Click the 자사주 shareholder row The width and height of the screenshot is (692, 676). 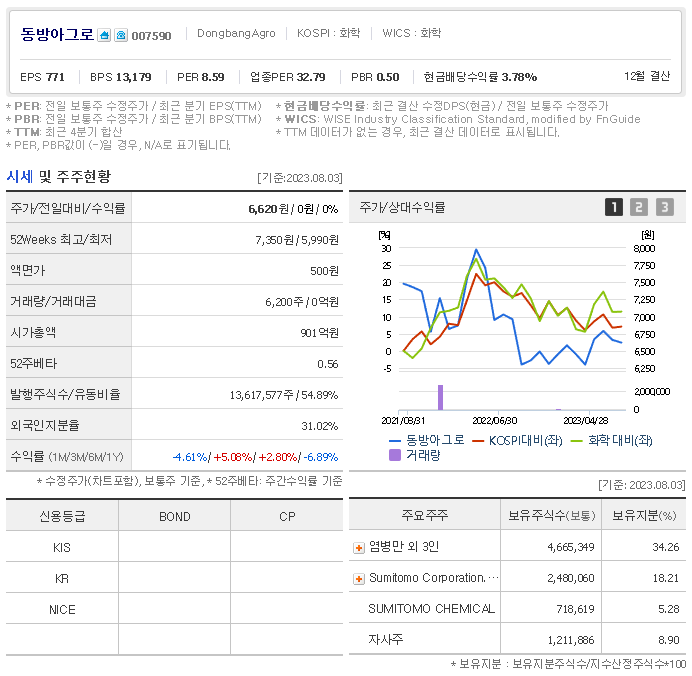click(517, 640)
